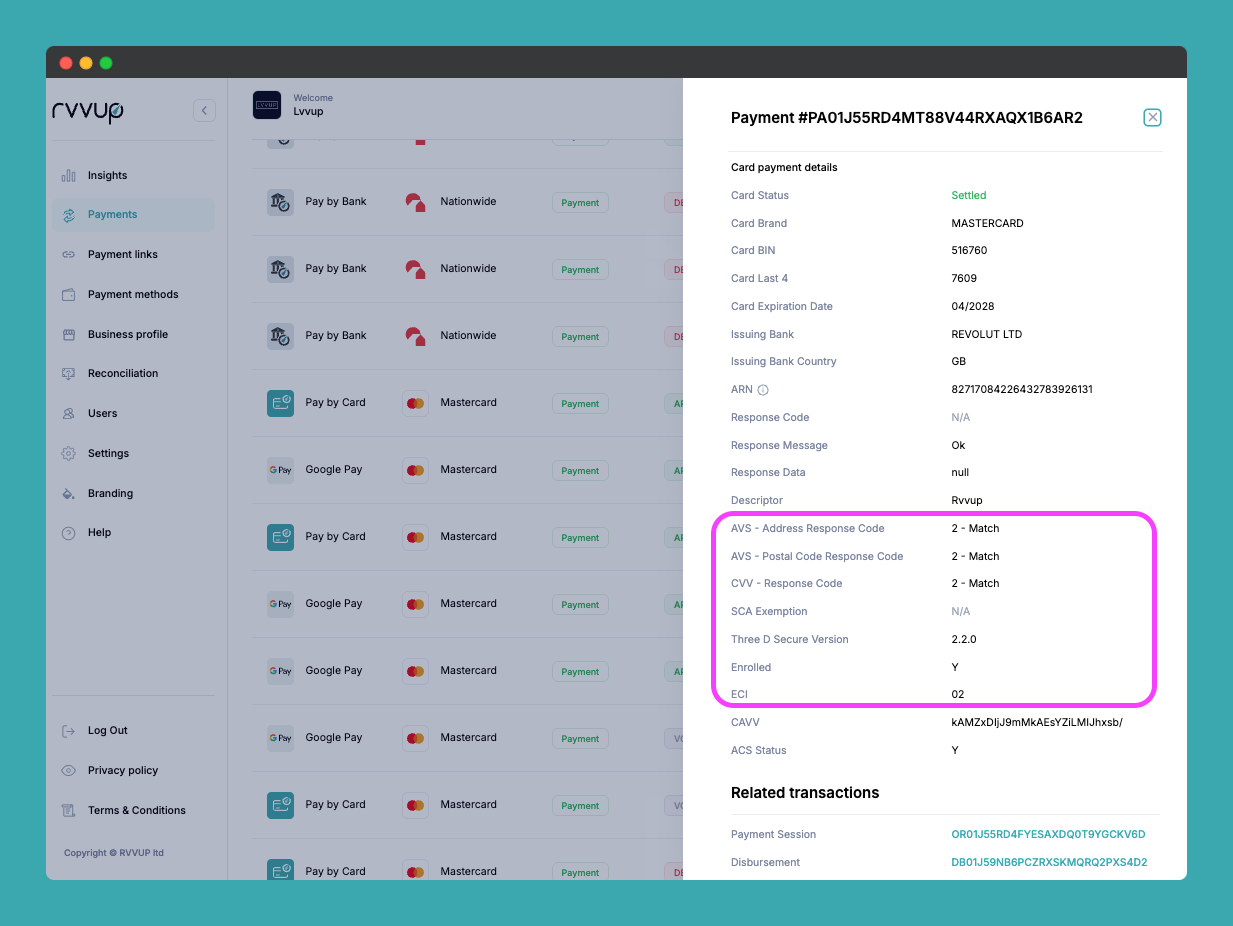The height and width of the screenshot is (926, 1233).
Task: Click the Branding paint bucket icon
Action: tap(69, 493)
